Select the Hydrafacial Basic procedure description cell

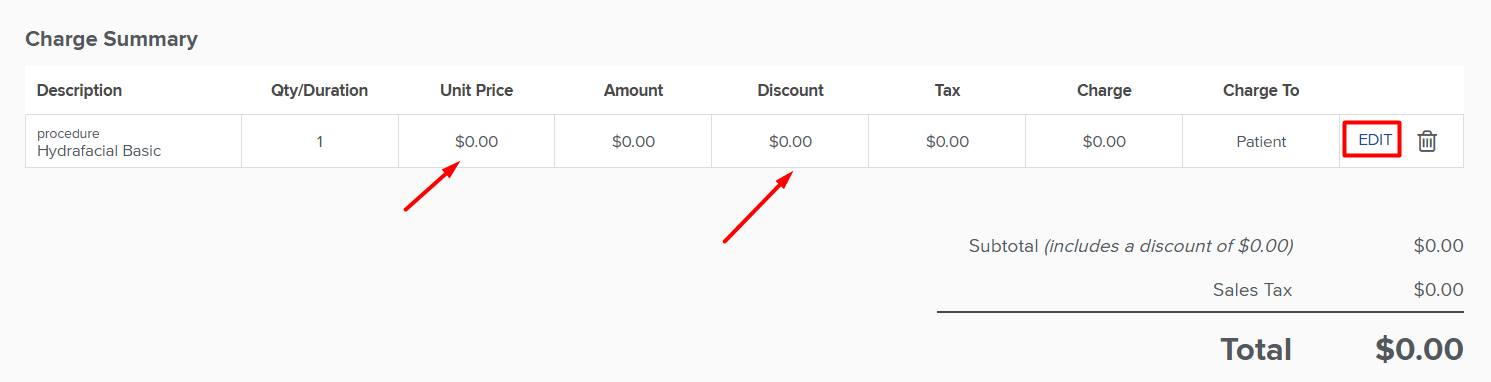pyautogui.click(x=133, y=142)
